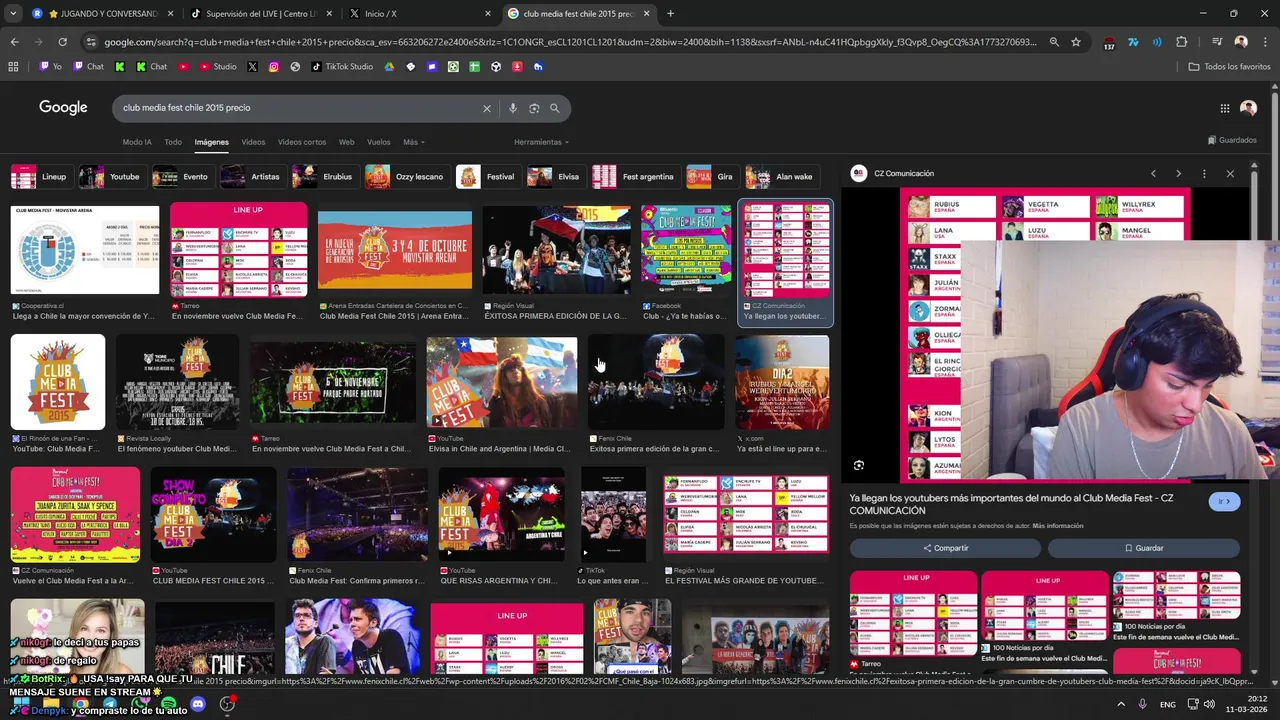Open the 3 y 4 de Octubre Movistar Arena thumbnail
Image resolution: width=1280 pixels, height=720 pixels.
click(x=395, y=250)
